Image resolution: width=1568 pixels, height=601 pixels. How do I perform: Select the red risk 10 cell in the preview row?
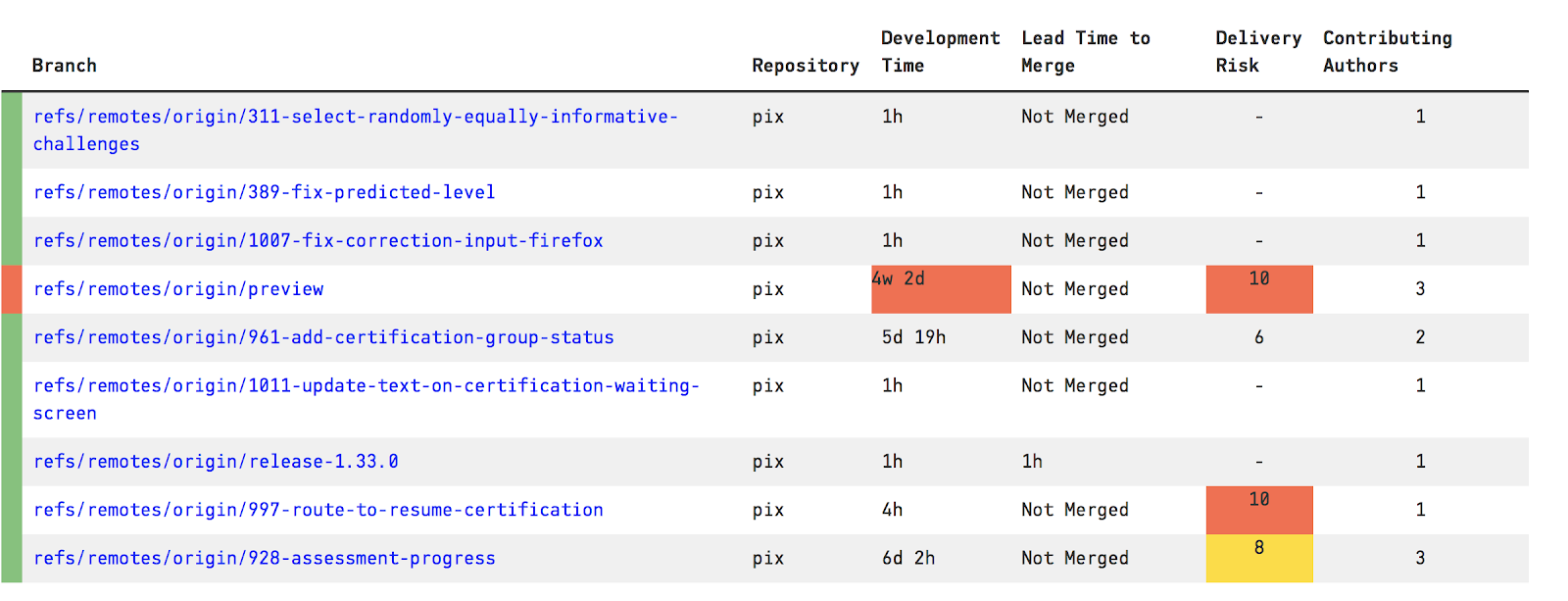click(x=1259, y=289)
